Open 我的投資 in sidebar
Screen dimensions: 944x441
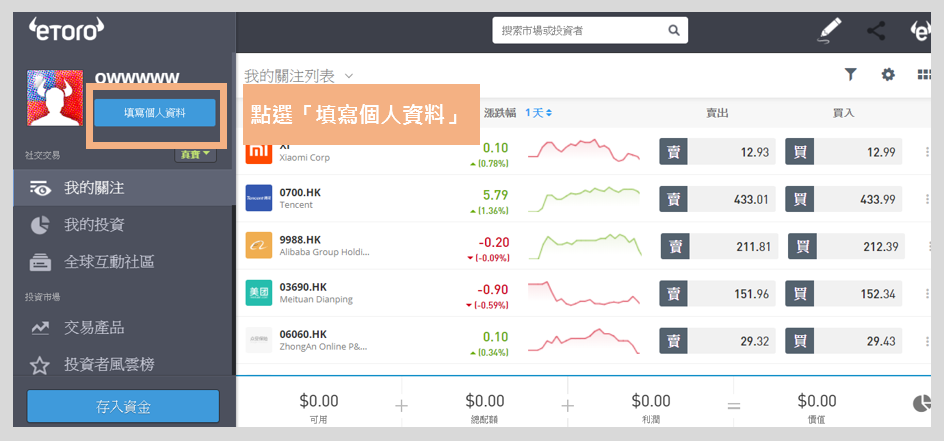(x=123, y=225)
